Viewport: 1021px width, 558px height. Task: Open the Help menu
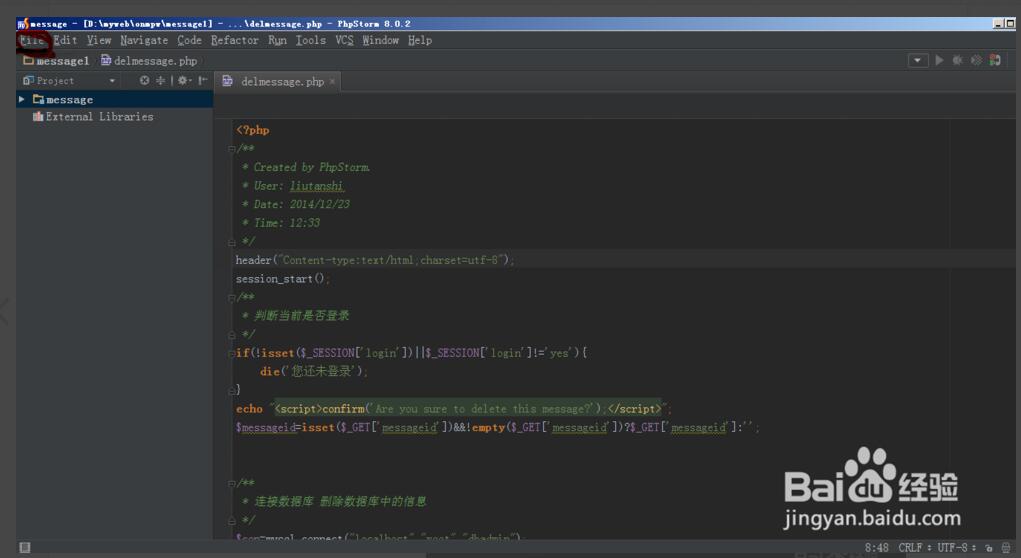click(420, 40)
